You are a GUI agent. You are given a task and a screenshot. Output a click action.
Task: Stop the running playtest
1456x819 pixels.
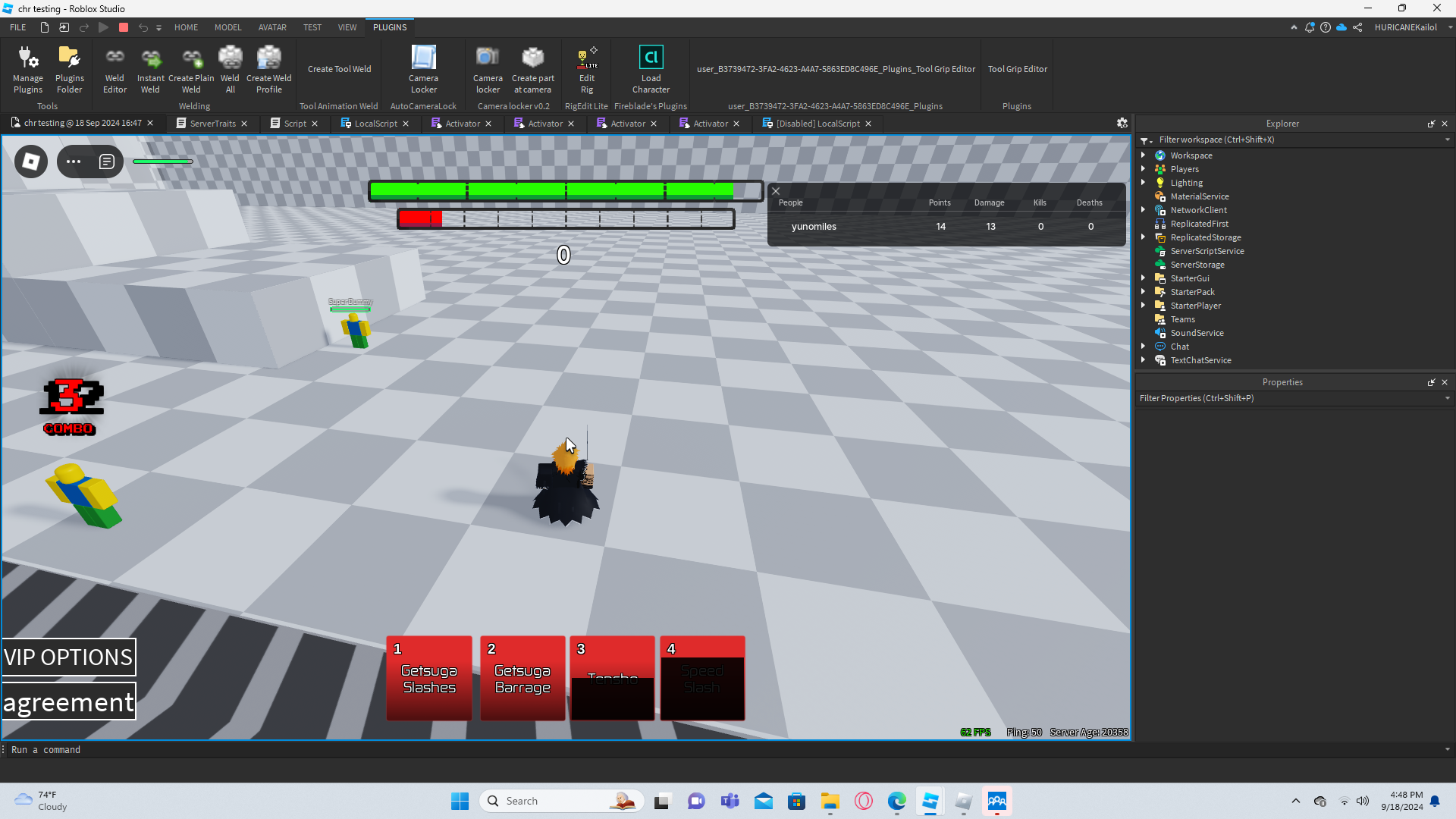coord(124,27)
